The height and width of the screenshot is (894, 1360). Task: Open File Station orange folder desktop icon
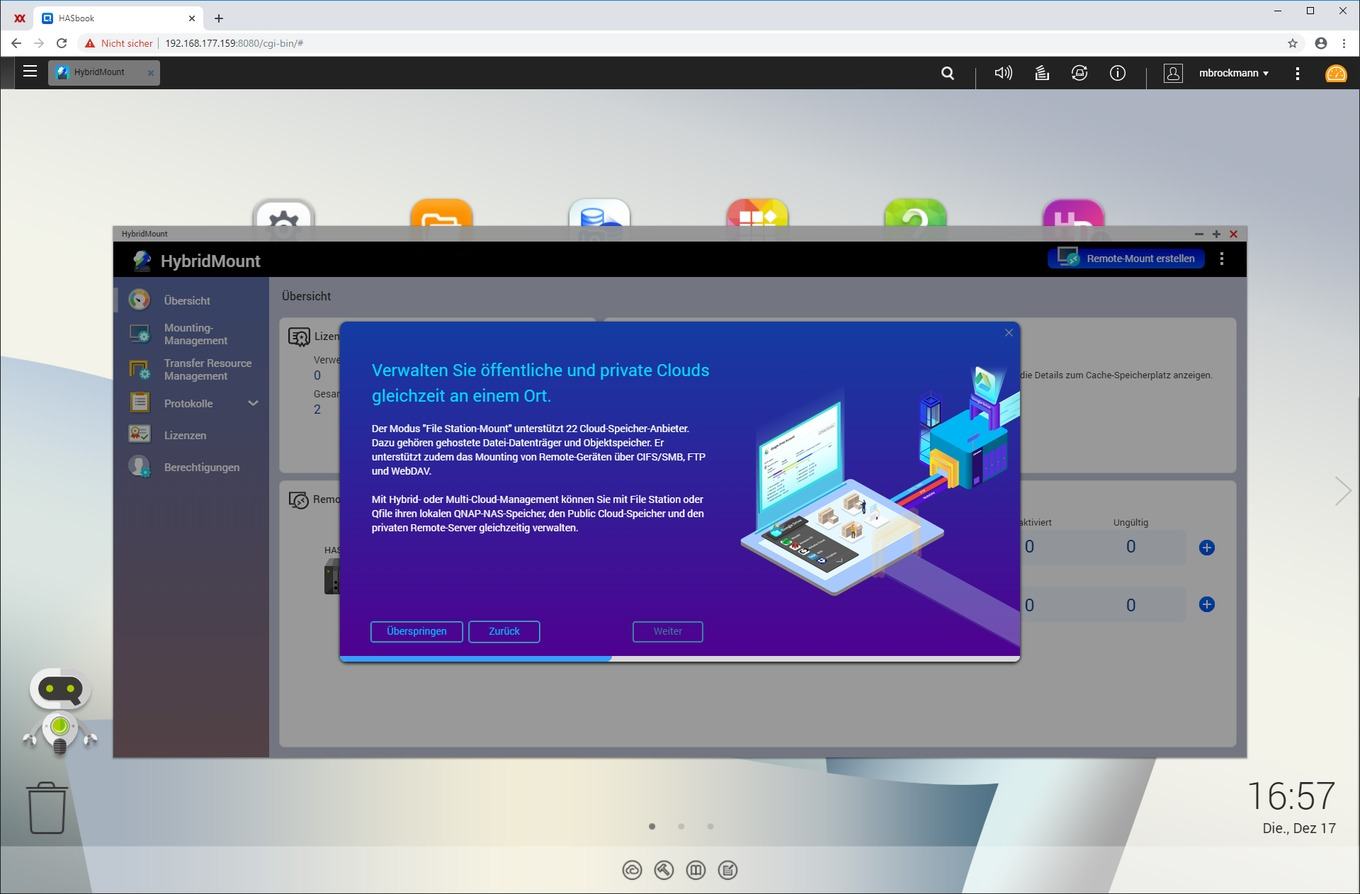441,212
